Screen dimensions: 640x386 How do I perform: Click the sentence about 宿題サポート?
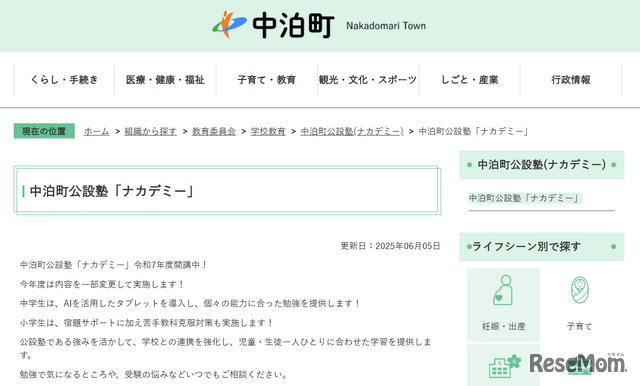tap(147, 323)
